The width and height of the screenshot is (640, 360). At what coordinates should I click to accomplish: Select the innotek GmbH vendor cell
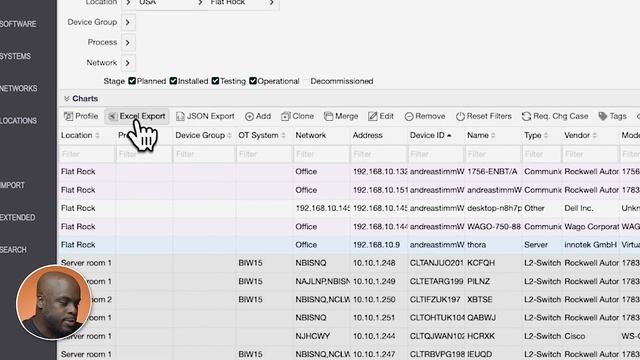coord(590,245)
